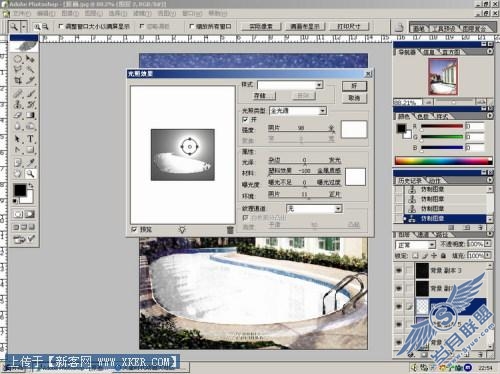Viewport: 500px width, 374px height.
Task: Select the Zoom tool in toolbox
Action: tap(30, 174)
